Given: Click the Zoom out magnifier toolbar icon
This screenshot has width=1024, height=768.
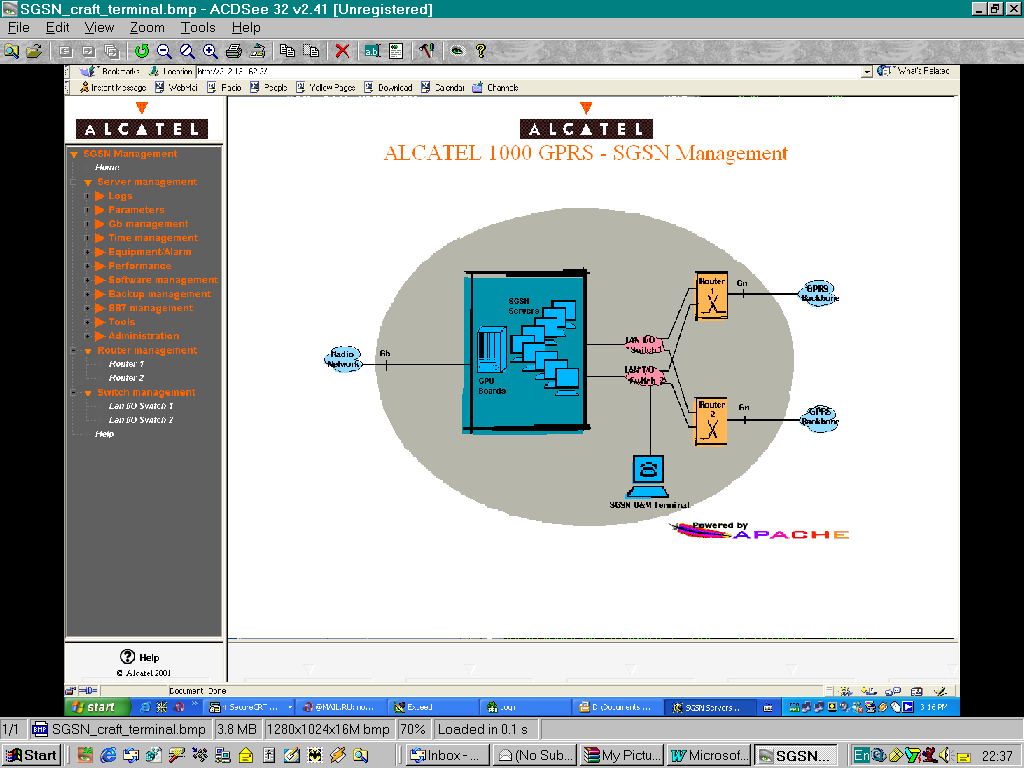Looking at the screenshot, I should coord(164,51).
